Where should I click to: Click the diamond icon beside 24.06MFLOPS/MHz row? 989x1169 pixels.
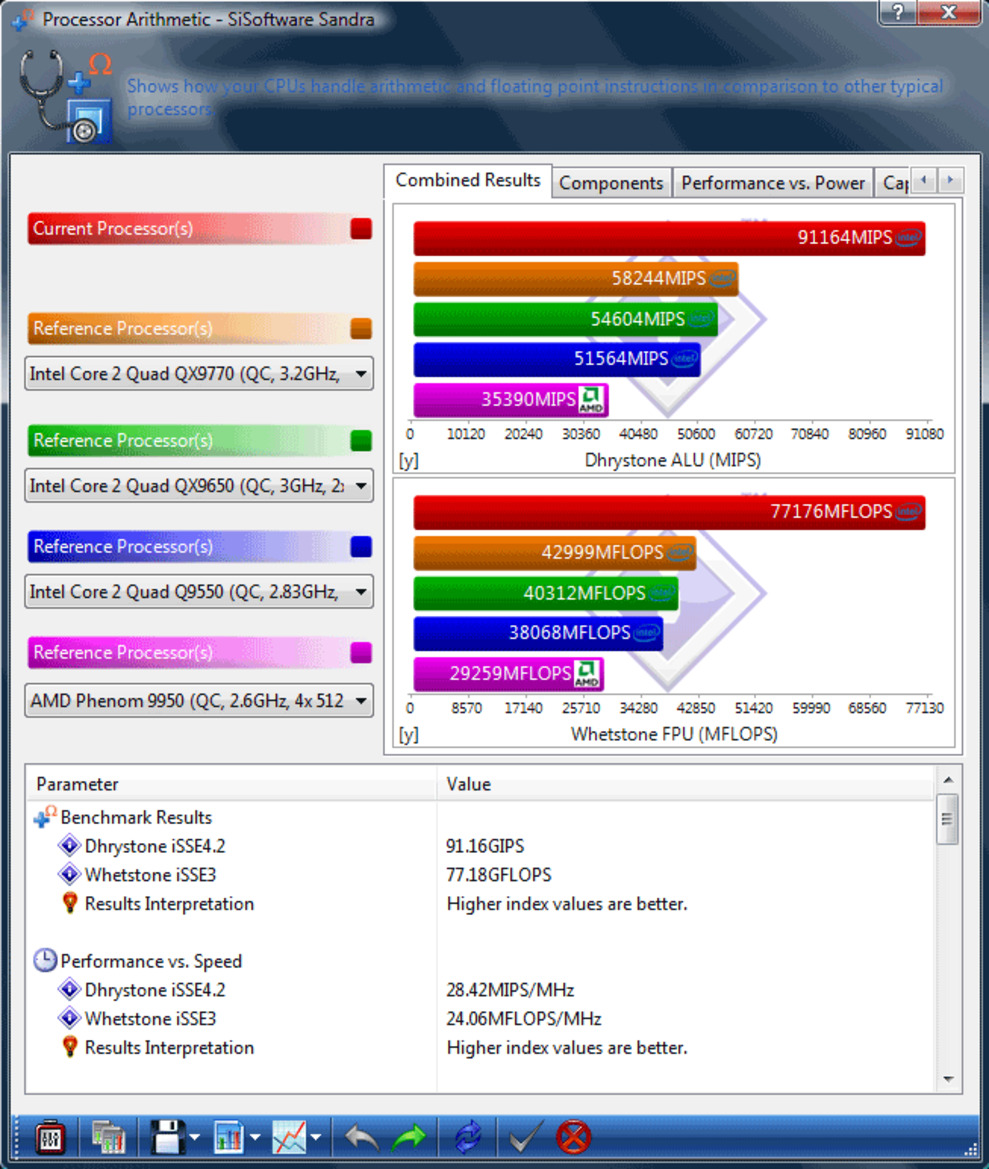(x=69, y=1018)
